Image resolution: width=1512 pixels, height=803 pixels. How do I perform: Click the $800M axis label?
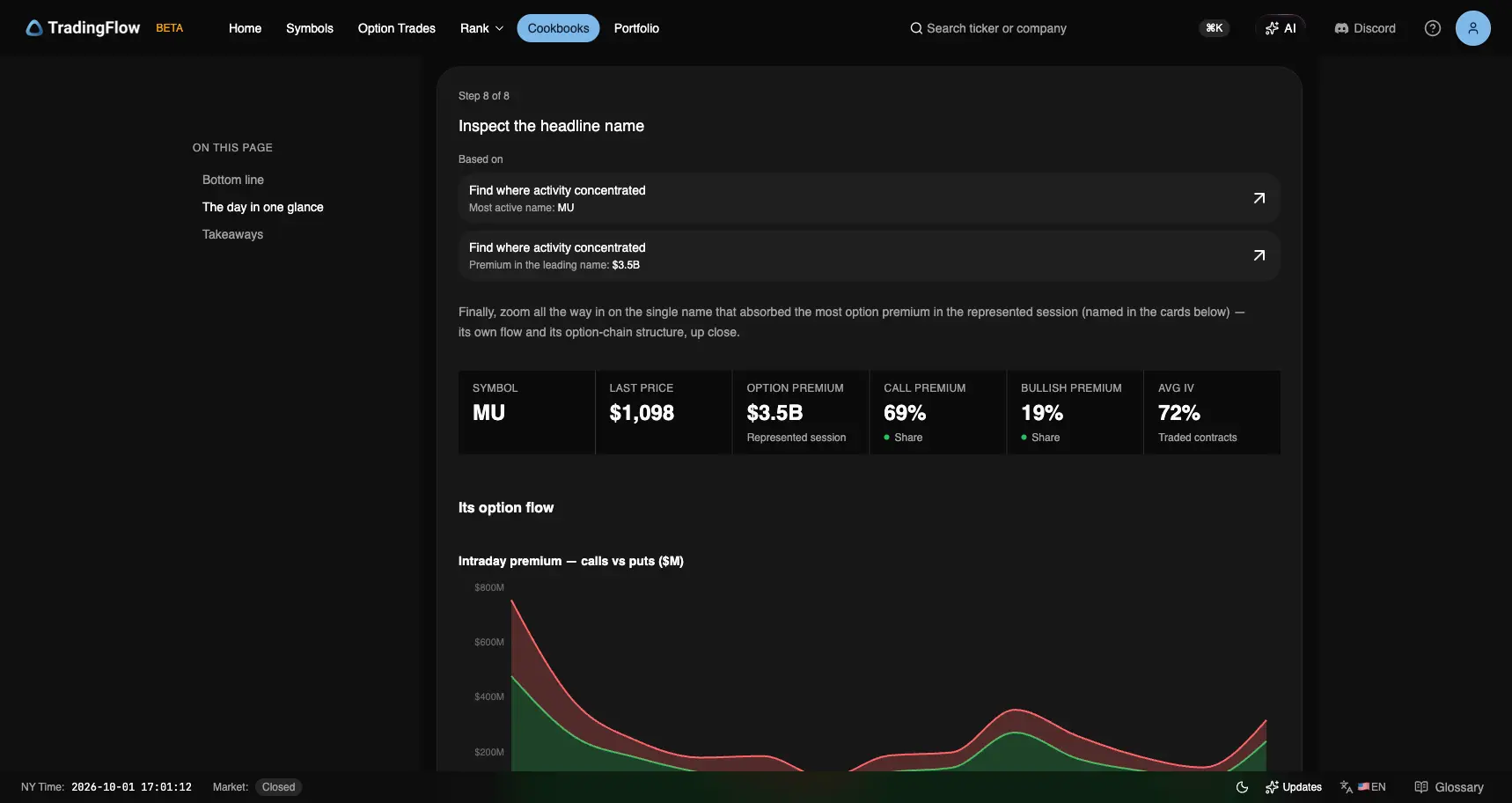click(x=489, y=587)
